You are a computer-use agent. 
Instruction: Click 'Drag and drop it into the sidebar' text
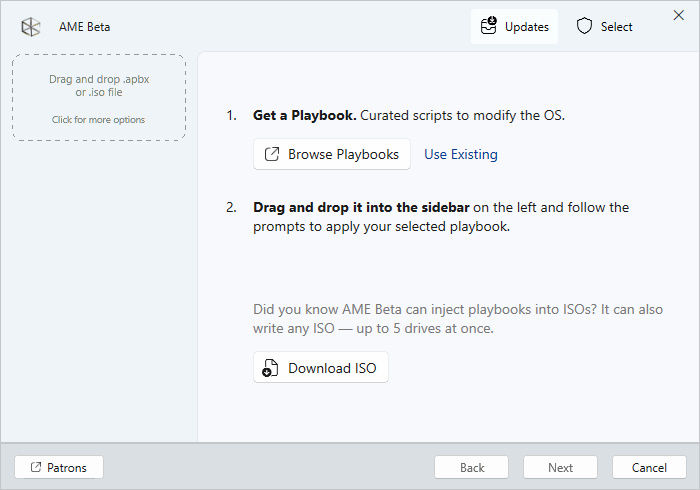[x=361, y=208]
